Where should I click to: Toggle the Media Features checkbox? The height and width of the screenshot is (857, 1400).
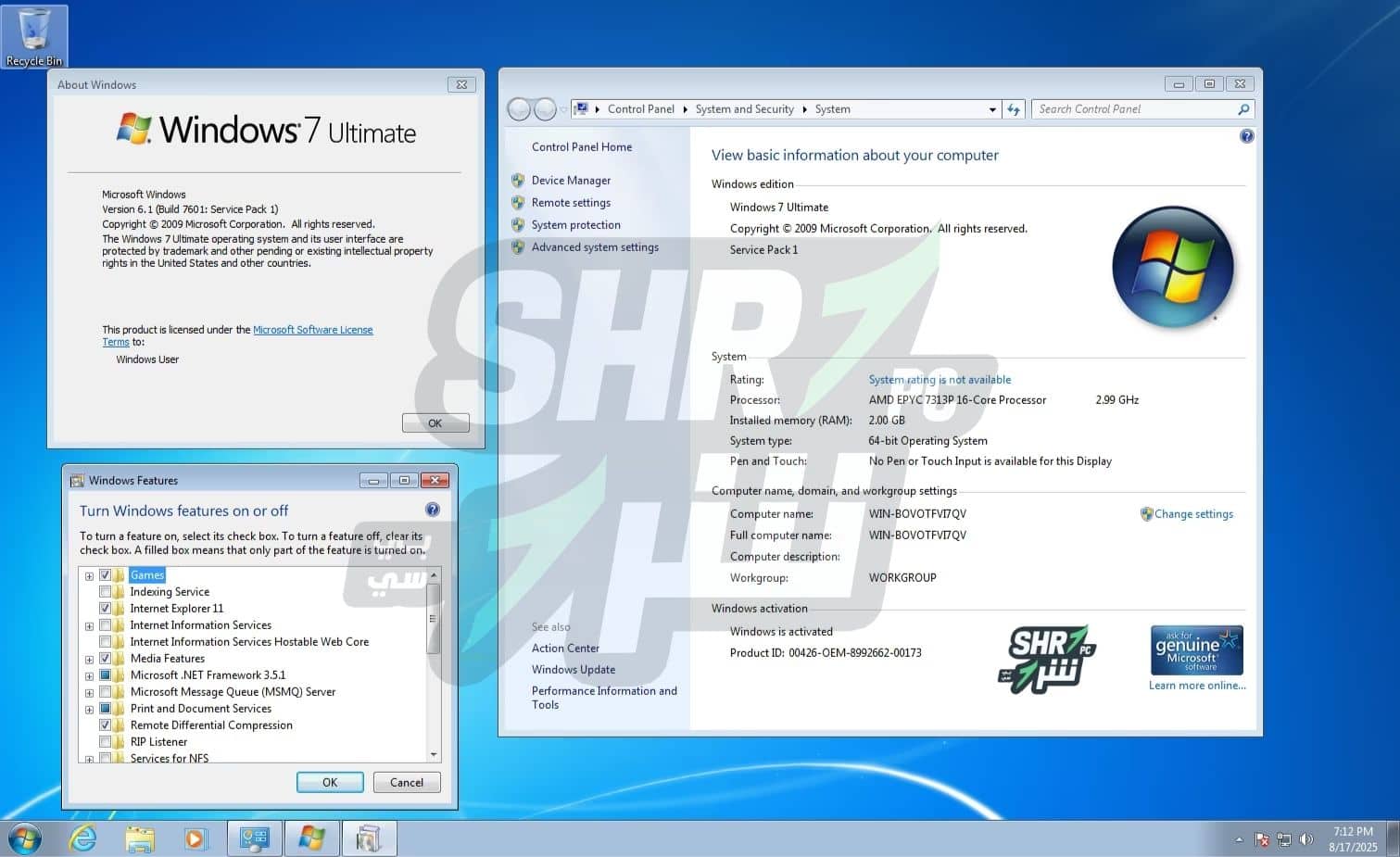105,659
